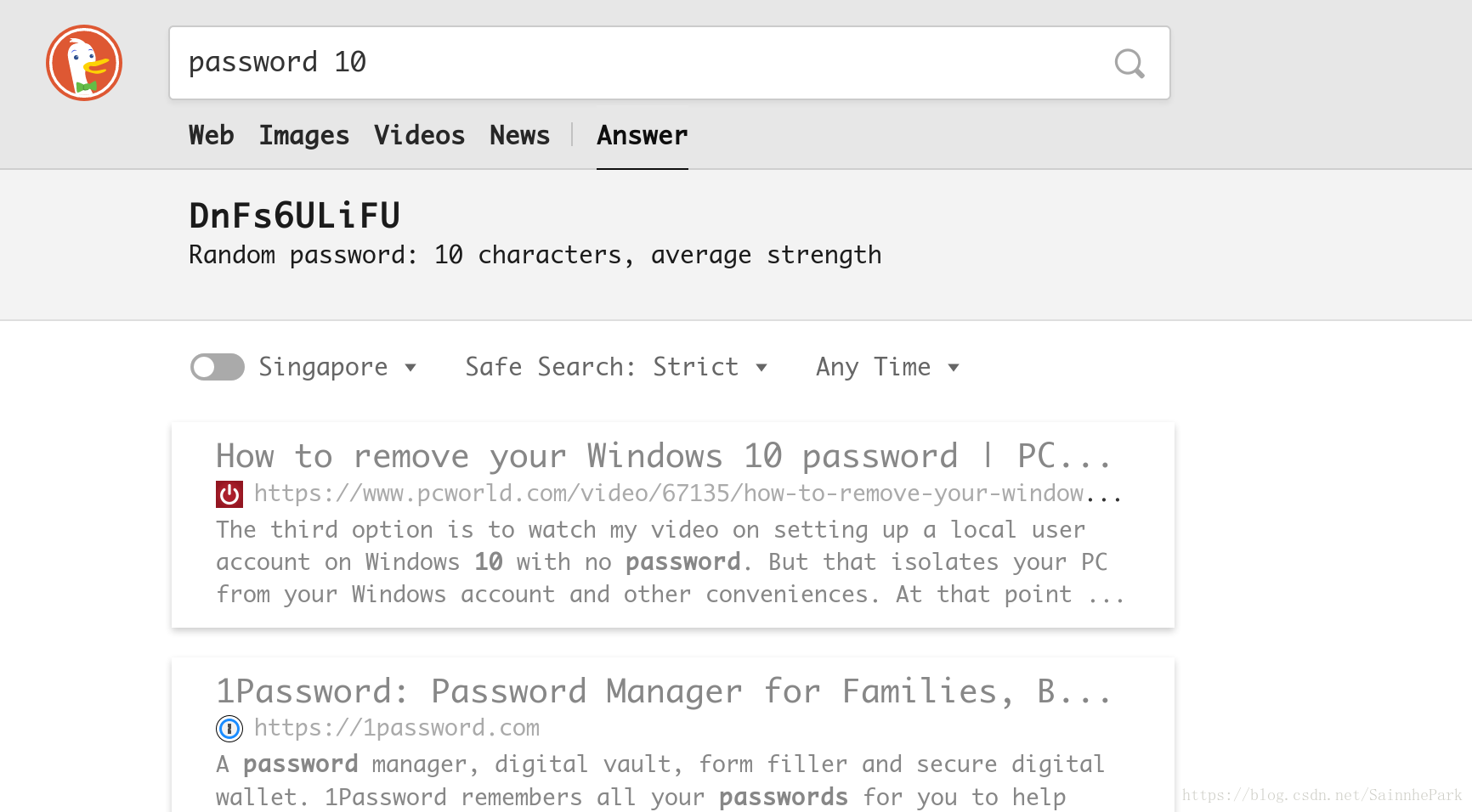
Task: Click the 1Password blue keyhole favicon
Action: [229, 728]
